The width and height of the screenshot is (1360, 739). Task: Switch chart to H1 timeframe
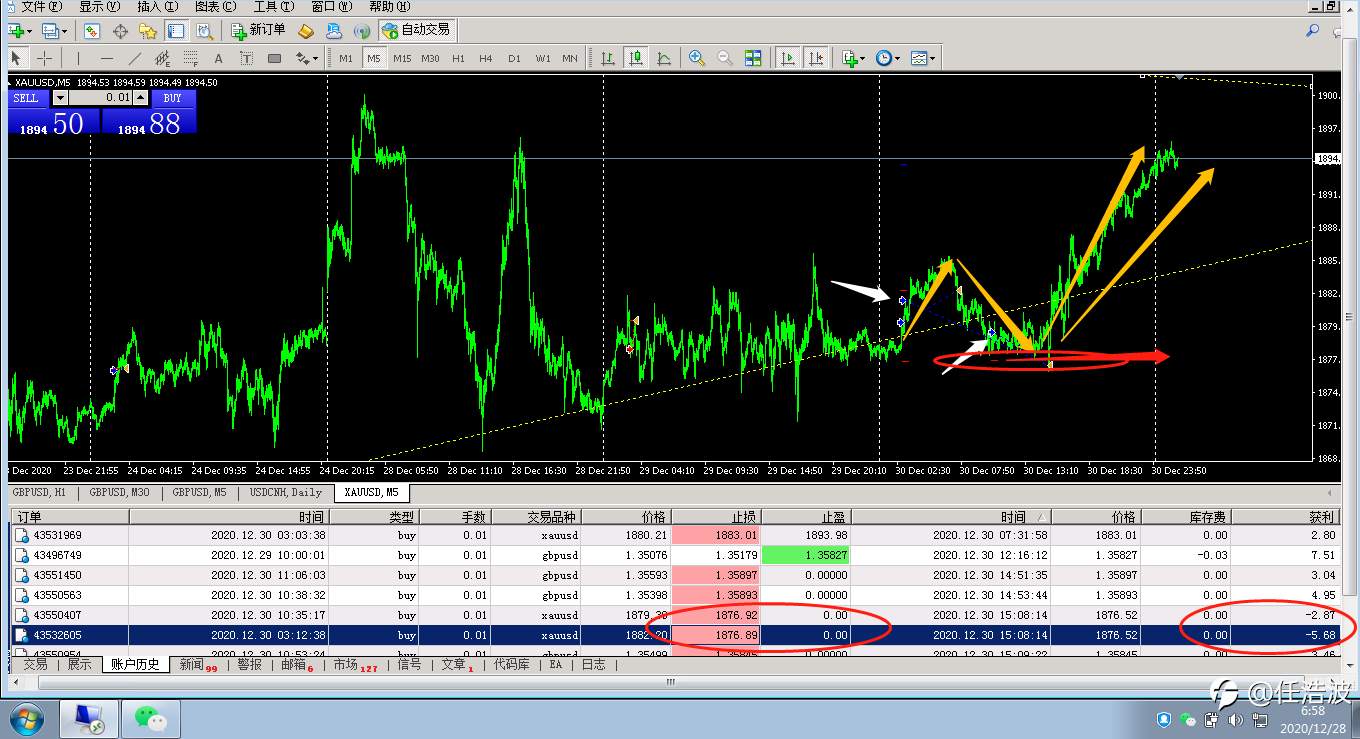[458, 58]
